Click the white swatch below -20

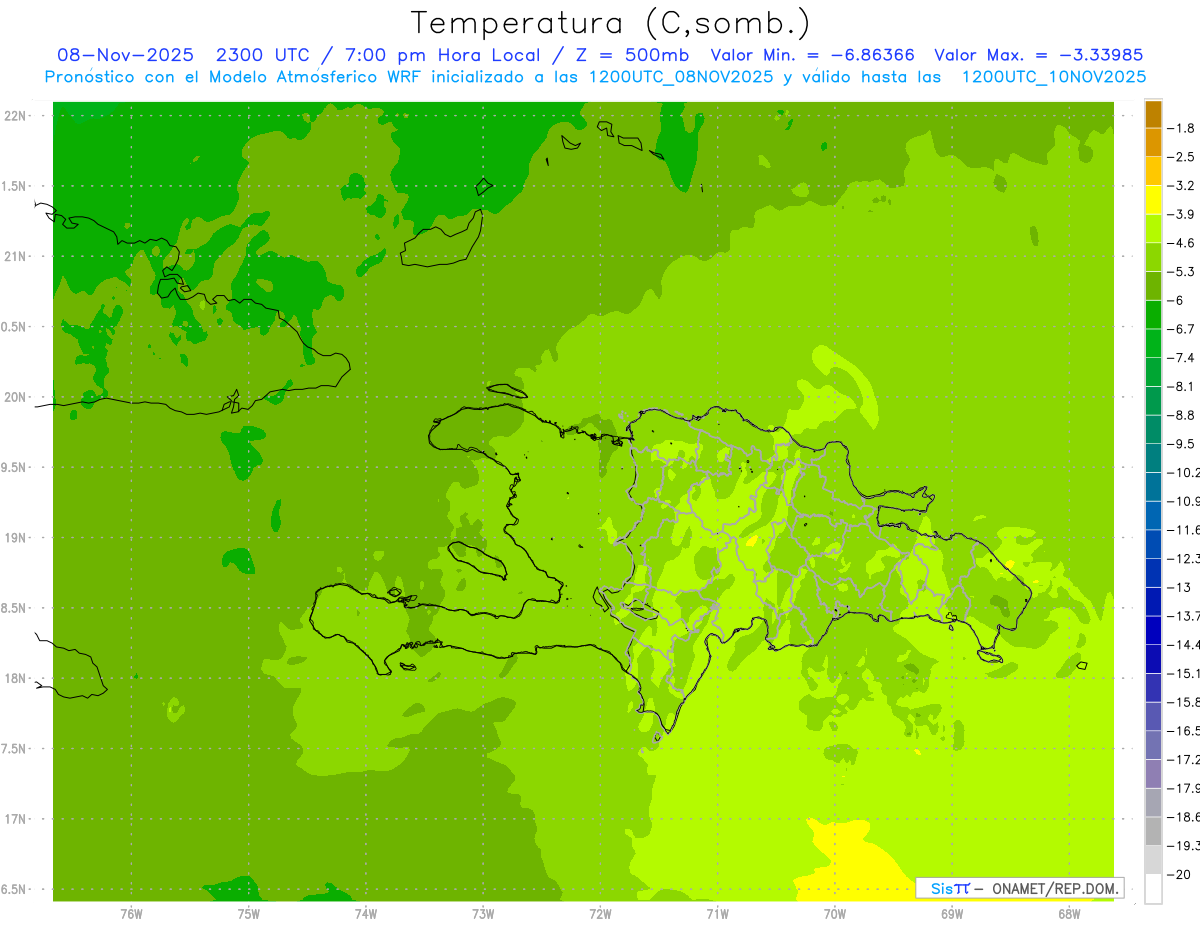(x=1153, y=888)
